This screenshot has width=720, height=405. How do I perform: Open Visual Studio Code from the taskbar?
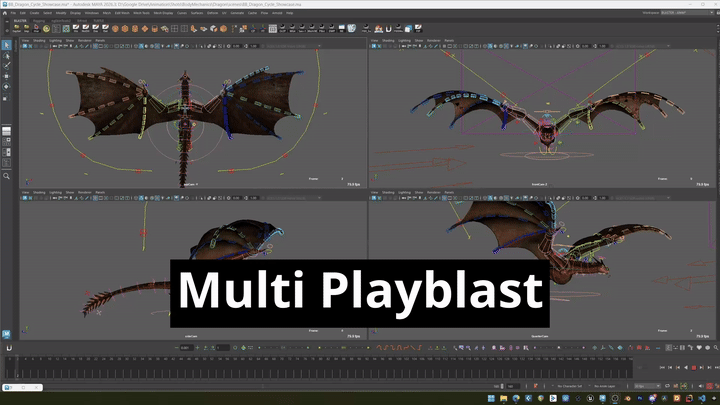[x=702, y=398]
